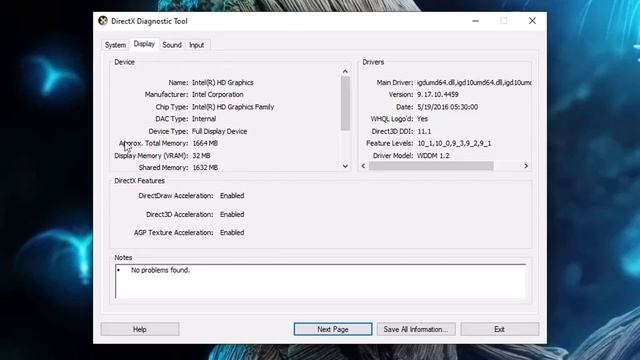Viewport: 640px width, 360px height.
Task: Close the DirectX Diagnostic Tool window
Action: coord(532,21)
